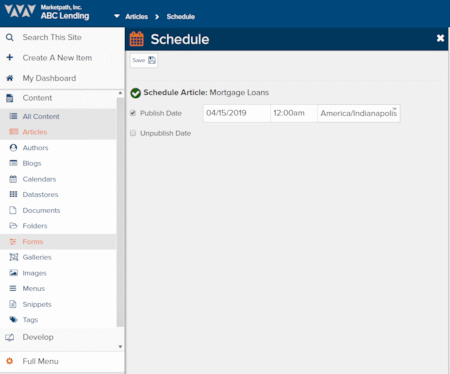The width and height of the screenshot is (450, 374).
Task: Click the Tags icon
Action: (x=13, y=320)
